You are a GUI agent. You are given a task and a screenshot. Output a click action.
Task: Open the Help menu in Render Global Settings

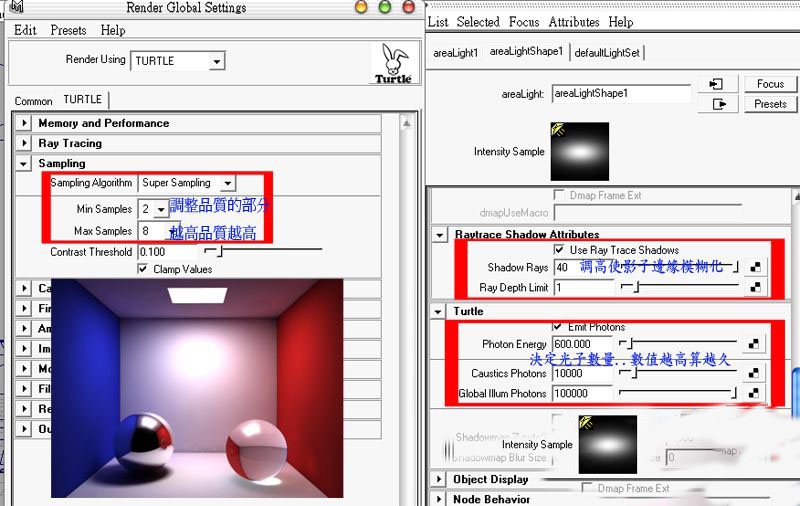coord(113,30)
